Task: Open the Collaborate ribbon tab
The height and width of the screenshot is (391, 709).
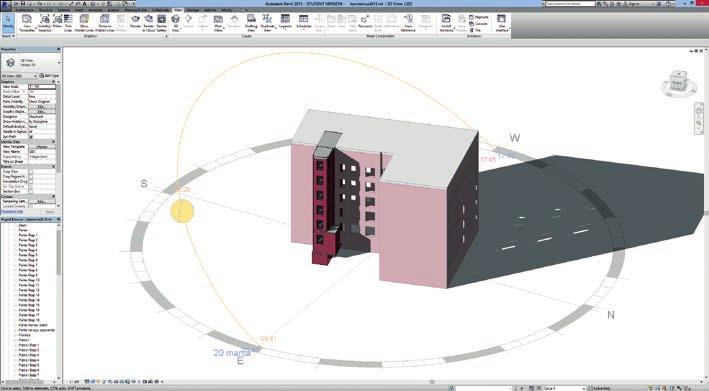Action: pyautogui.click(x=160, y=10)
